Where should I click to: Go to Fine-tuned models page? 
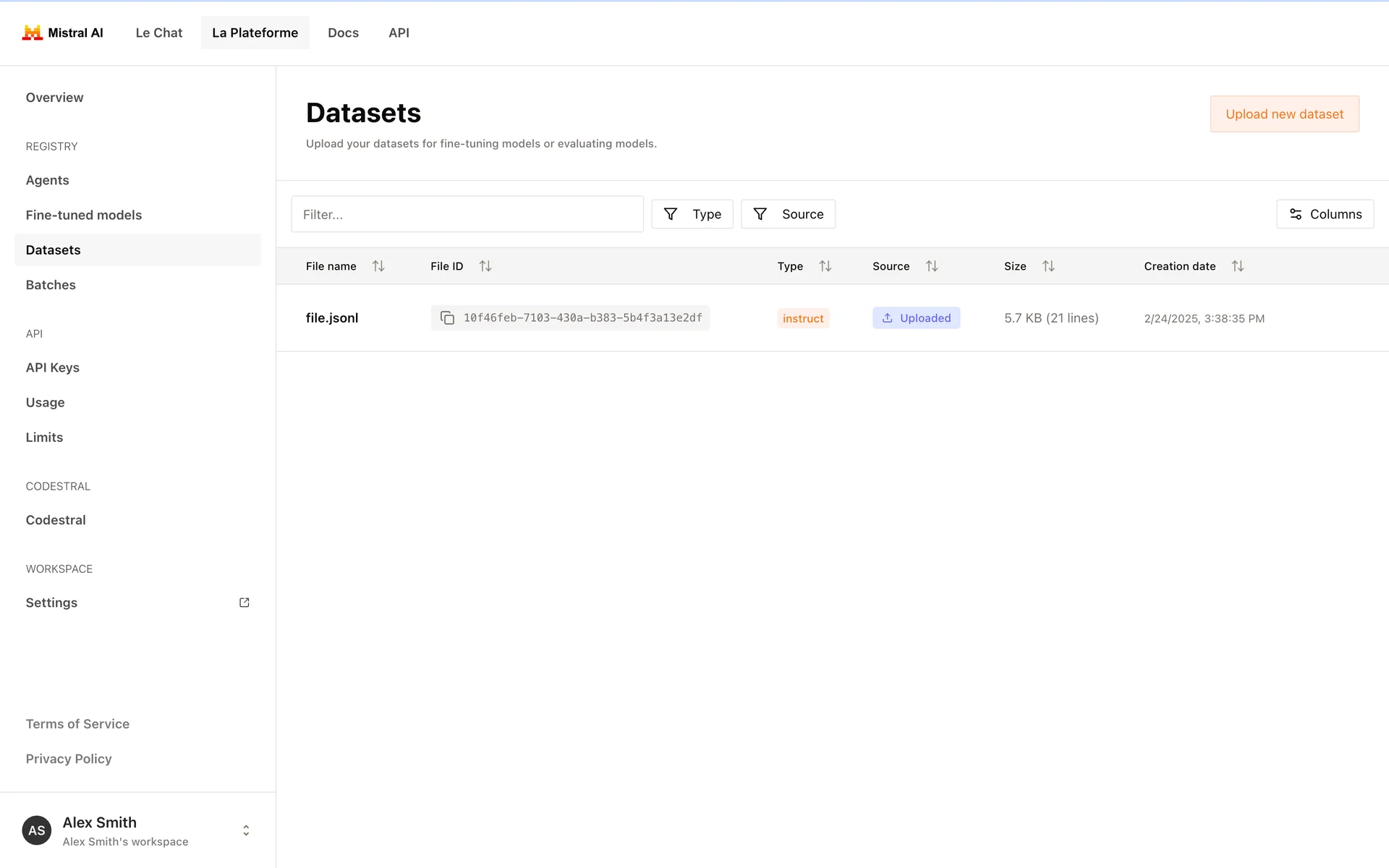pos(84,215)
